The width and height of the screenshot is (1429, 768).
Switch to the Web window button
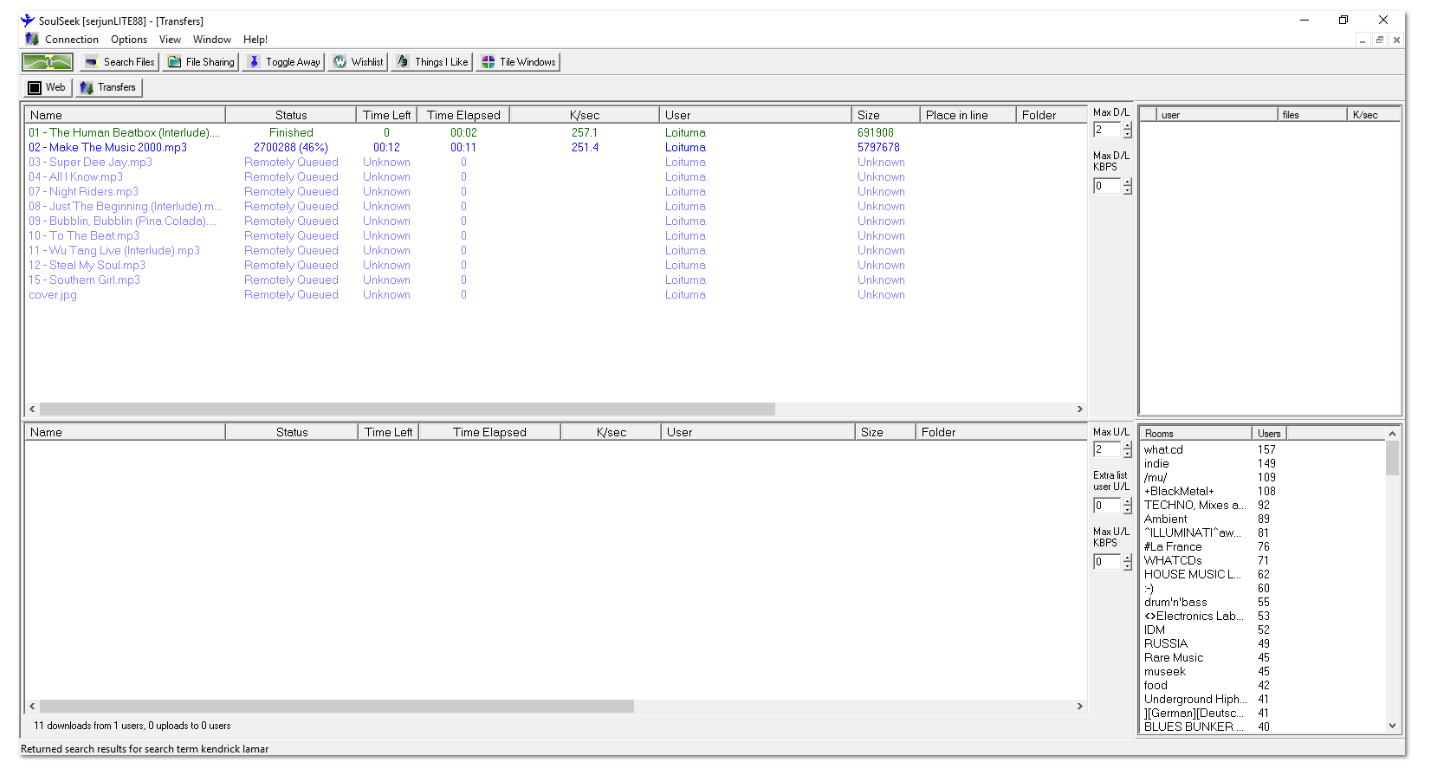(x=46, y=88)
